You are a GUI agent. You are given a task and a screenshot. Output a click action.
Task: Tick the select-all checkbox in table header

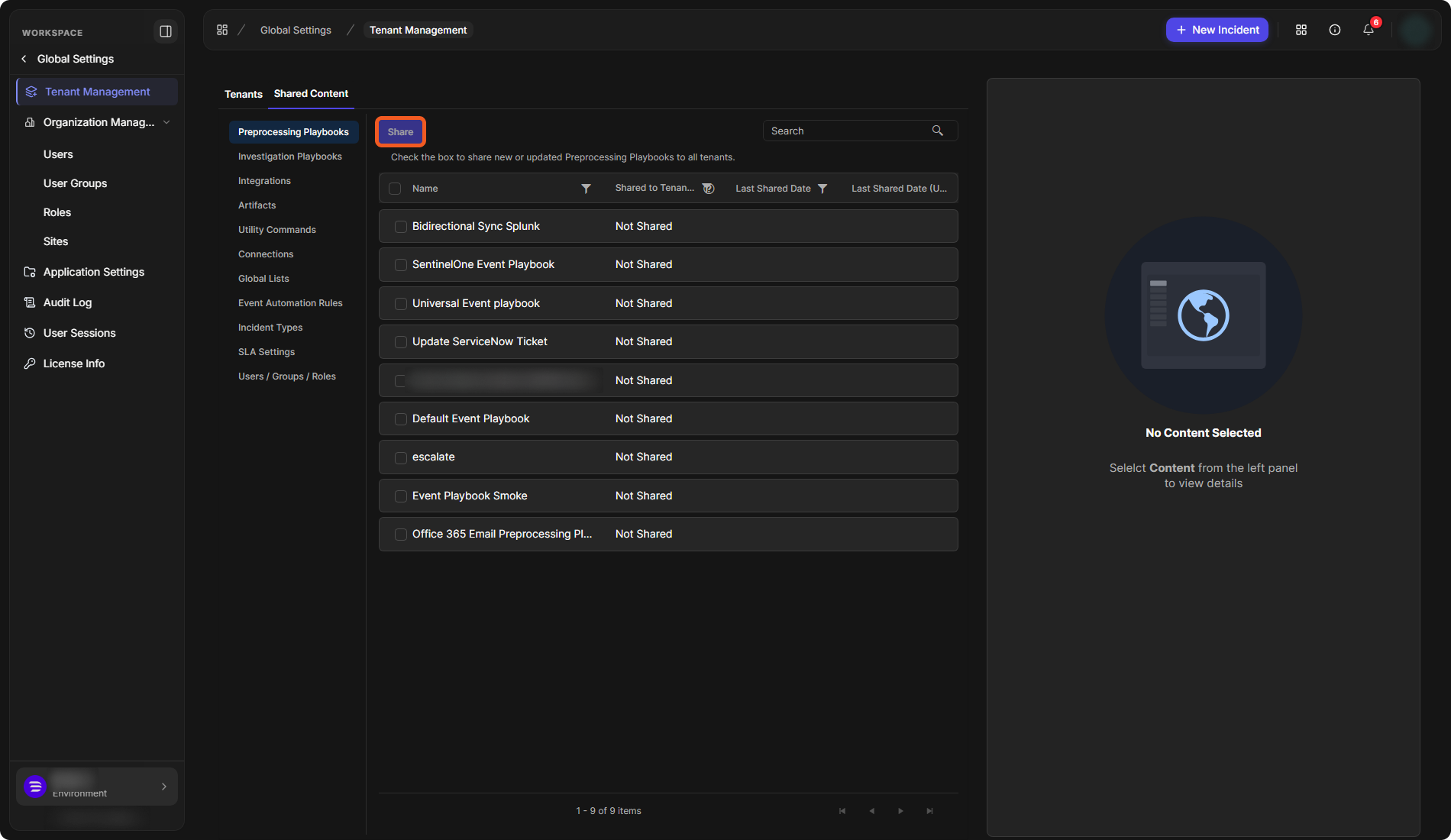[395, 189]
